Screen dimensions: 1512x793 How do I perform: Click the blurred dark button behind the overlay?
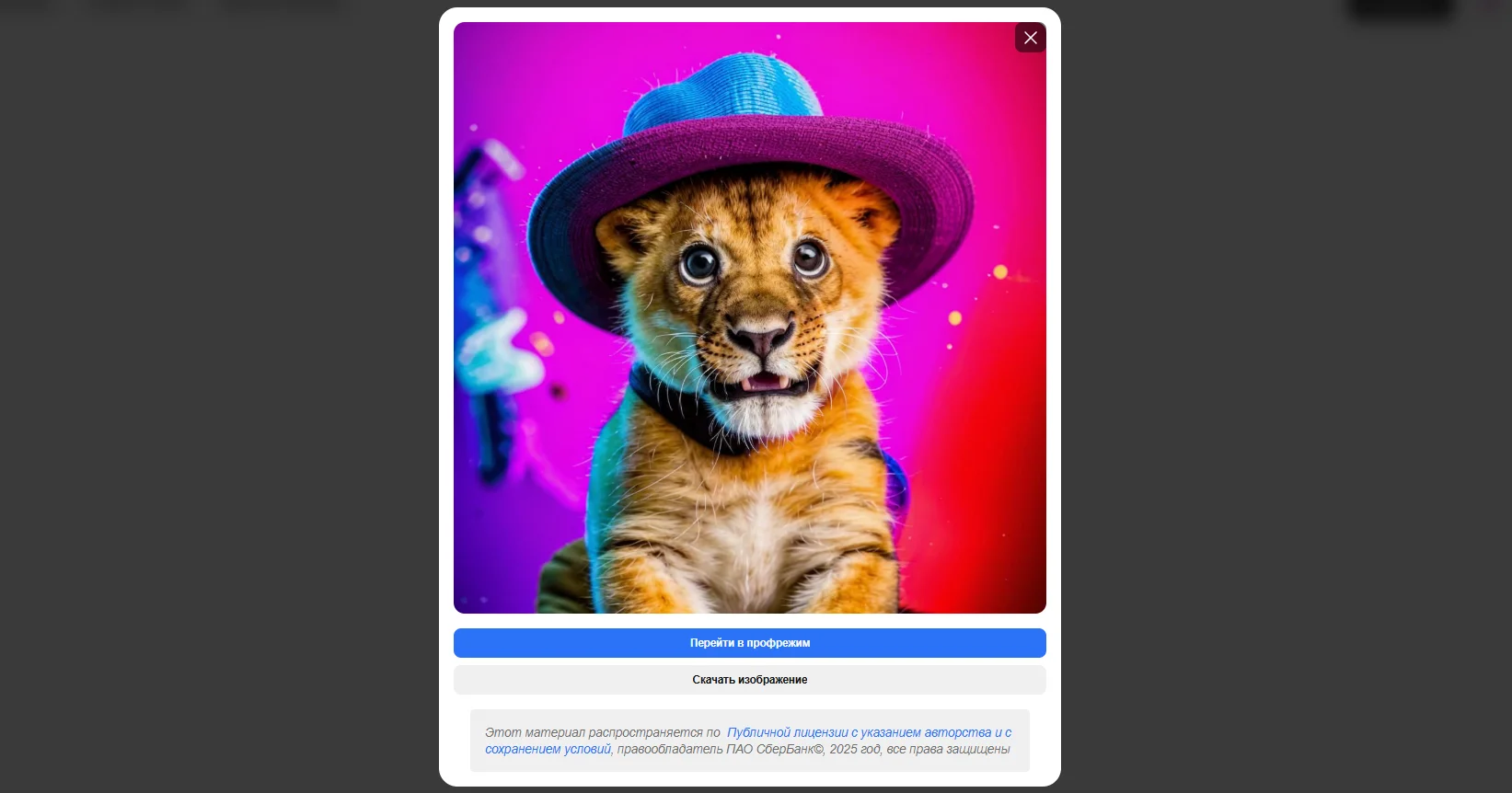(1401, 8)
